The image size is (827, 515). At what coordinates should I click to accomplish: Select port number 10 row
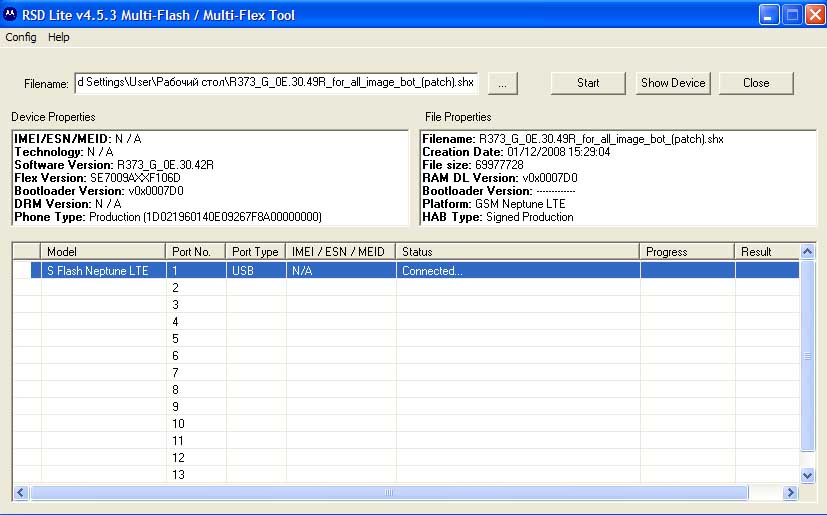pyautogui.click(x=406, y=424)
